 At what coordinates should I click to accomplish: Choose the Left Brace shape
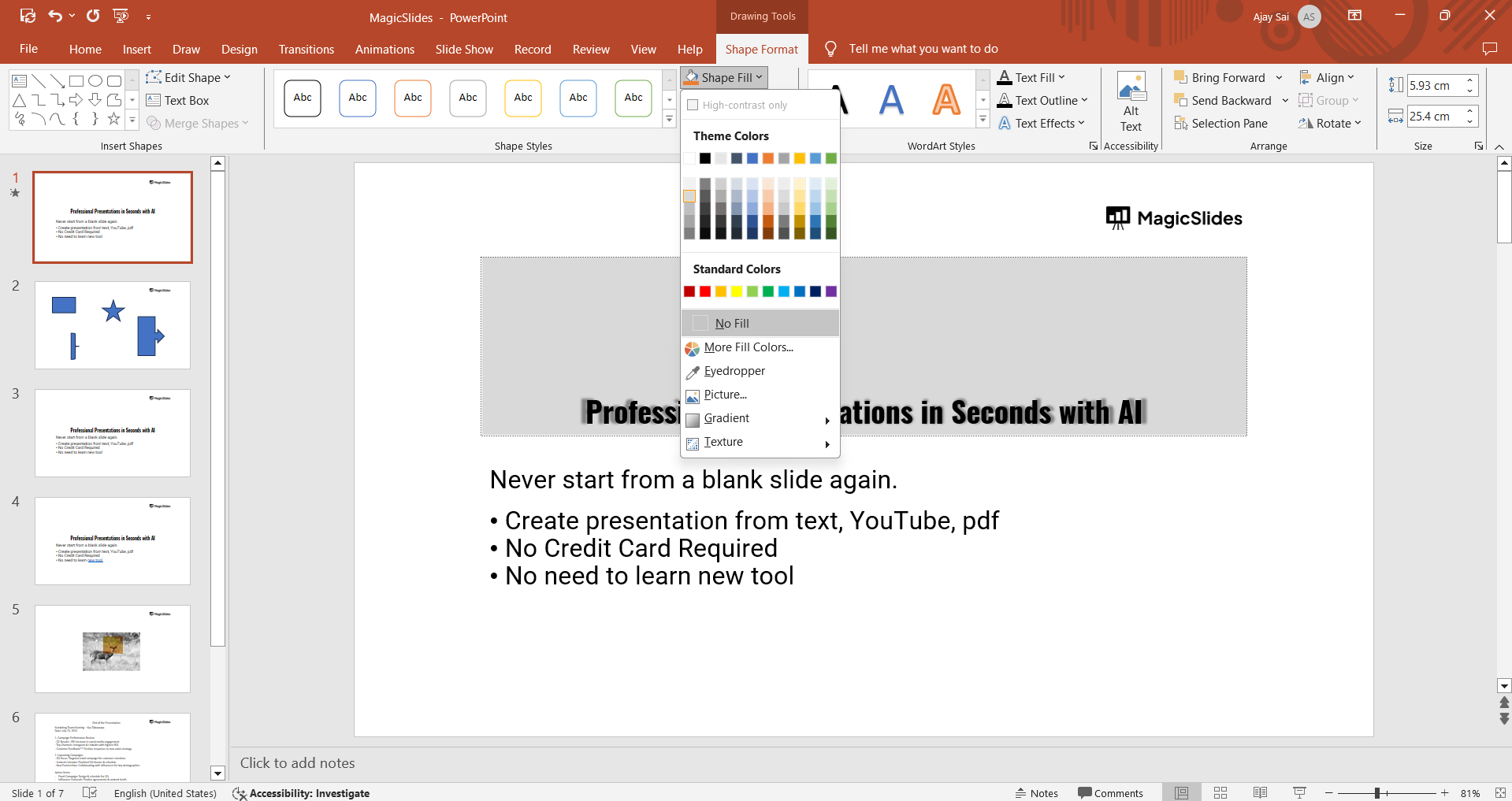(76, 119)
